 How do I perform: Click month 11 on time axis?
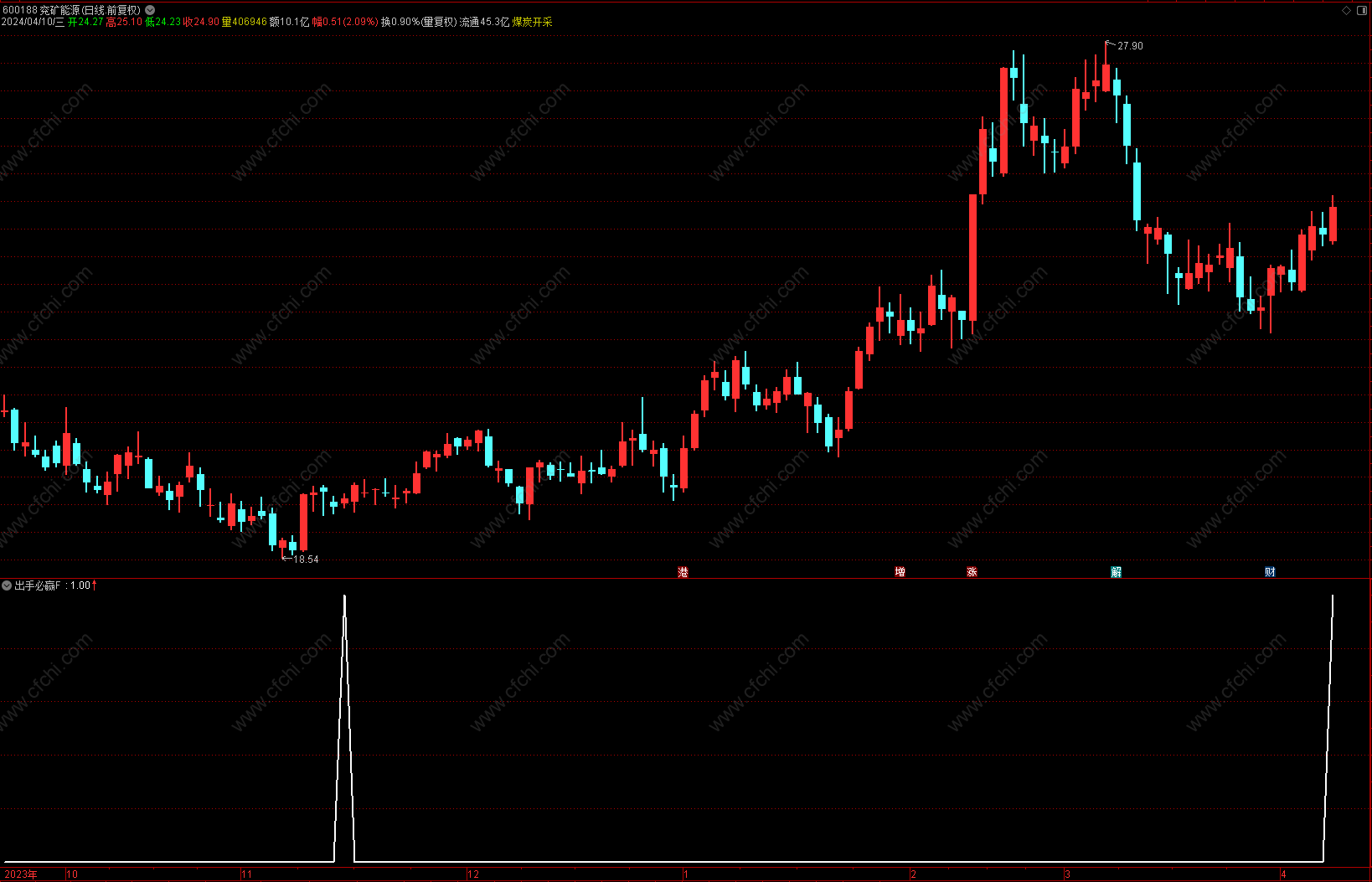coord(246,874)
